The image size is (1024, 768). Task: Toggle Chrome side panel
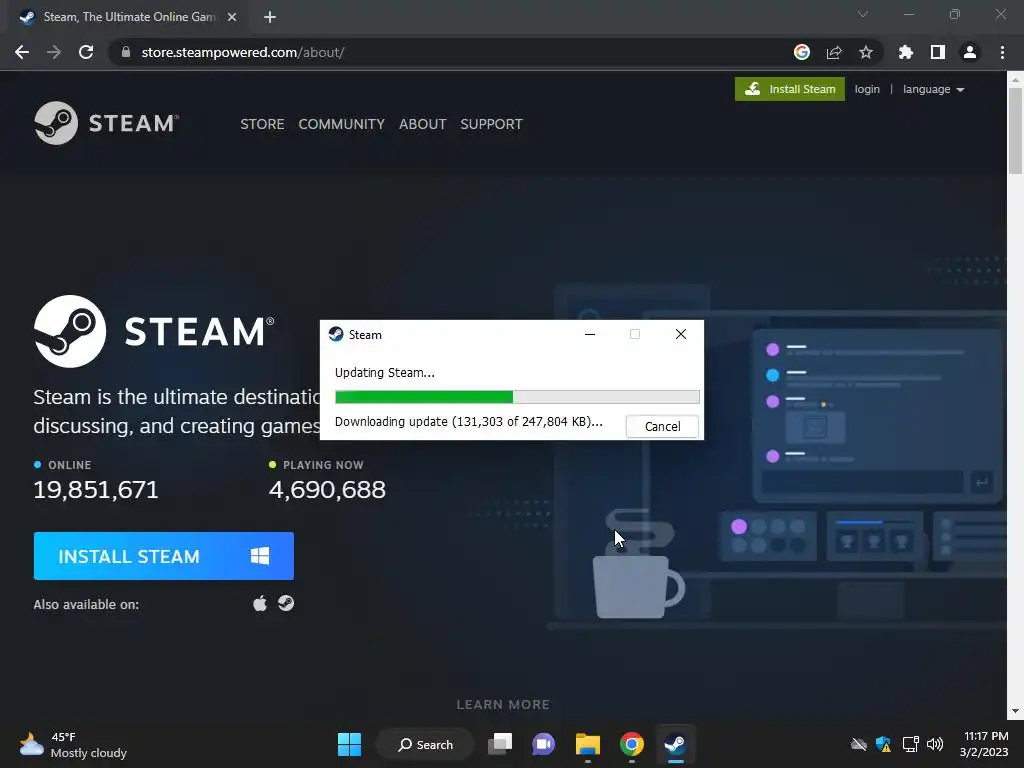coord(938,52)
